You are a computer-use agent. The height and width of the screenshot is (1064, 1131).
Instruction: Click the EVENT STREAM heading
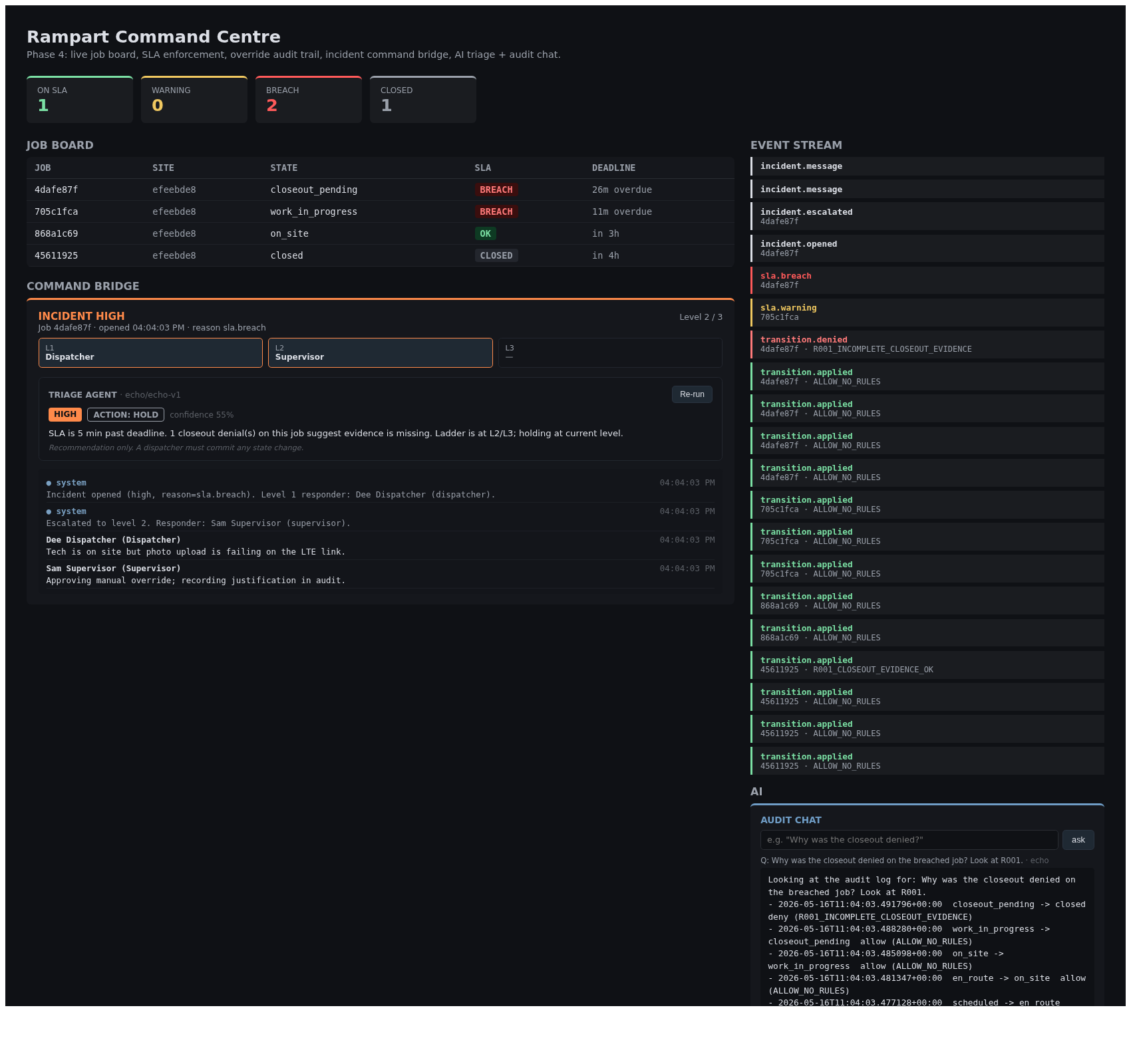tap(796, 145)
